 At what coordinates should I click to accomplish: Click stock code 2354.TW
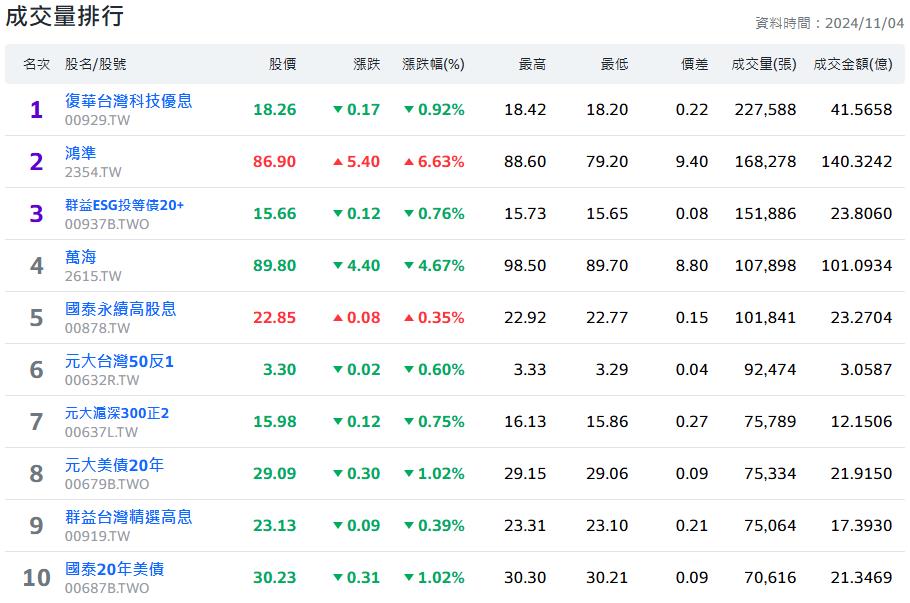(93, 172)
